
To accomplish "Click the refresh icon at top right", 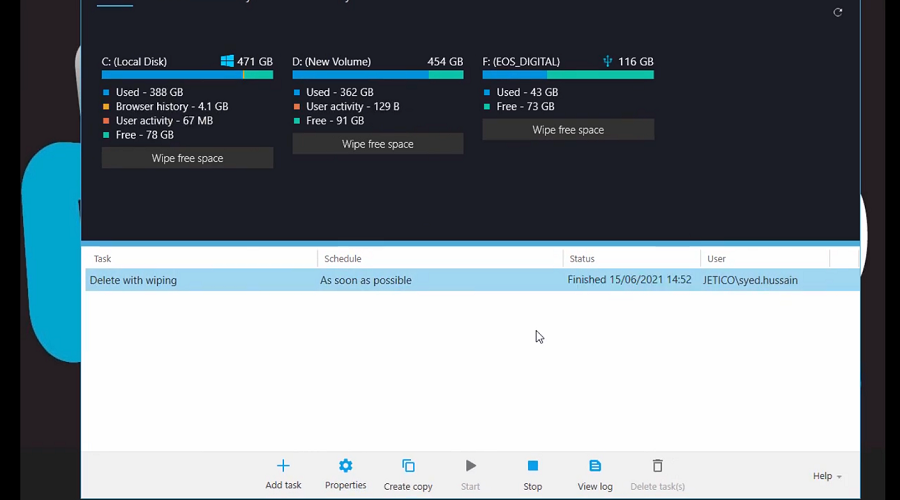I will pyautogui.click(x=838, y=12).
